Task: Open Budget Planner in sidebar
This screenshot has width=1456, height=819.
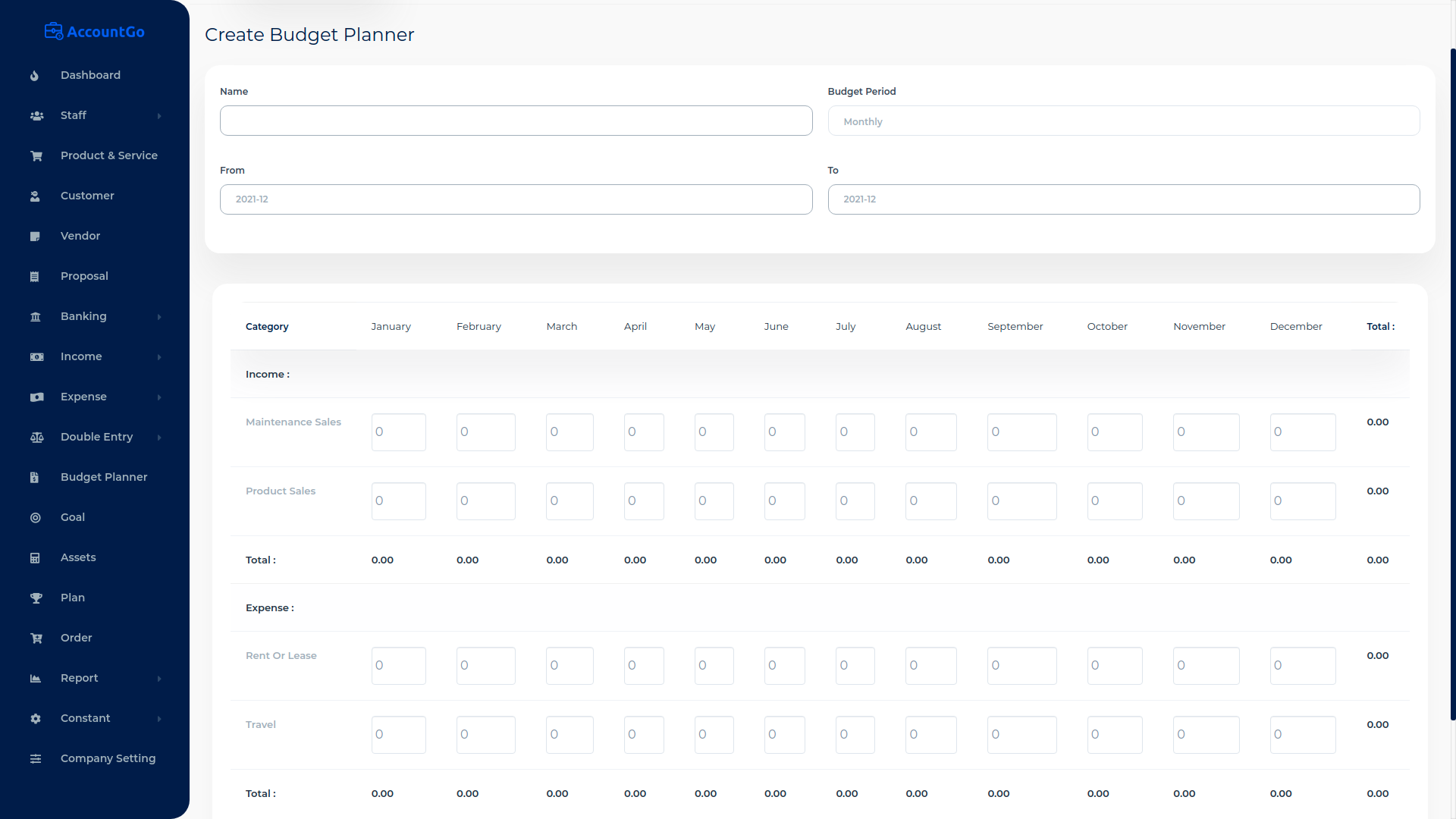Action: coord(104,477)
